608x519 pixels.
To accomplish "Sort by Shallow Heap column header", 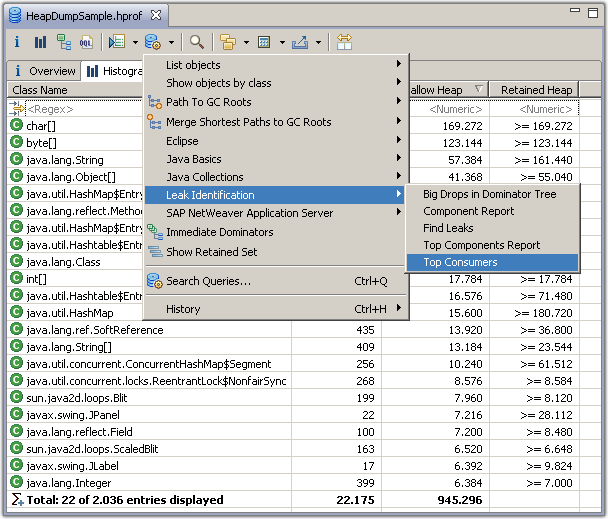I will 448,90.
